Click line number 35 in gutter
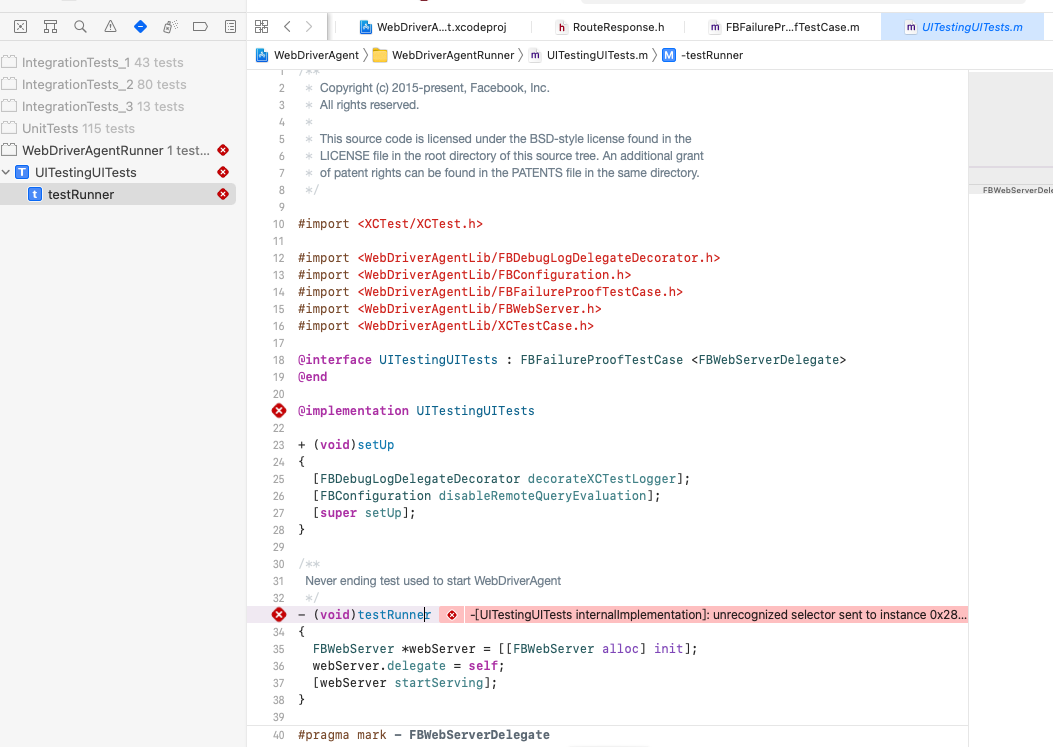The height and width of the screenshot is (747, 1053). [x=279, y=649]
